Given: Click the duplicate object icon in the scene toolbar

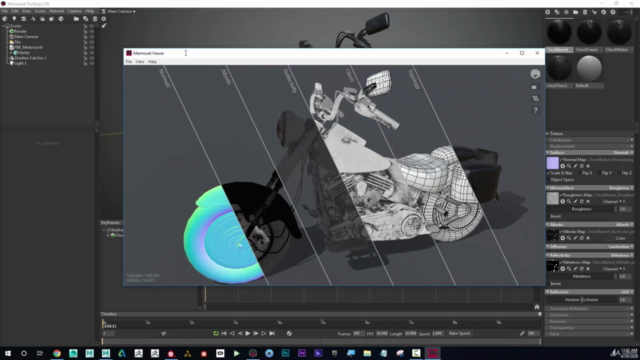Looking at the screenshot, I should tap(85, 19).
